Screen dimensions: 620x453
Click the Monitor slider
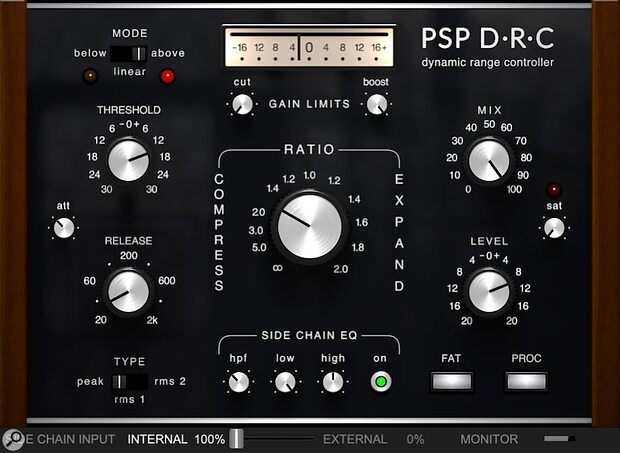(559, 438)
